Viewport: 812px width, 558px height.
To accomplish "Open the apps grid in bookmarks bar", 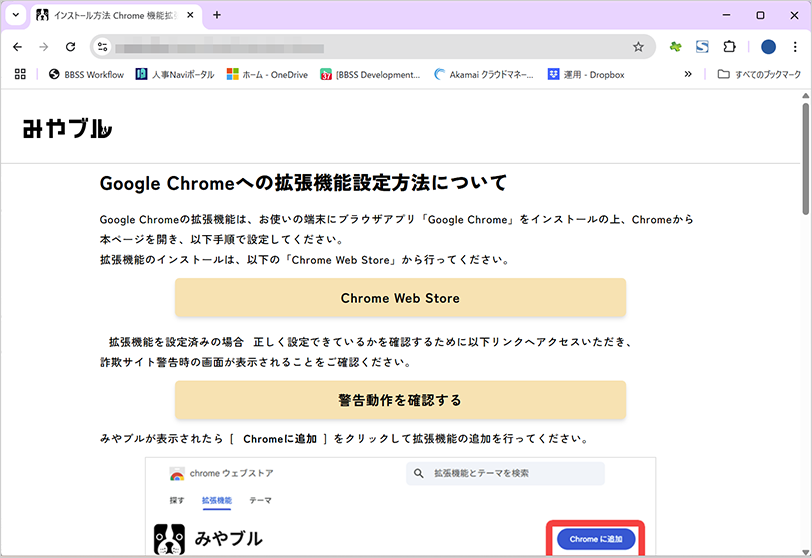I will pos(19,74).
